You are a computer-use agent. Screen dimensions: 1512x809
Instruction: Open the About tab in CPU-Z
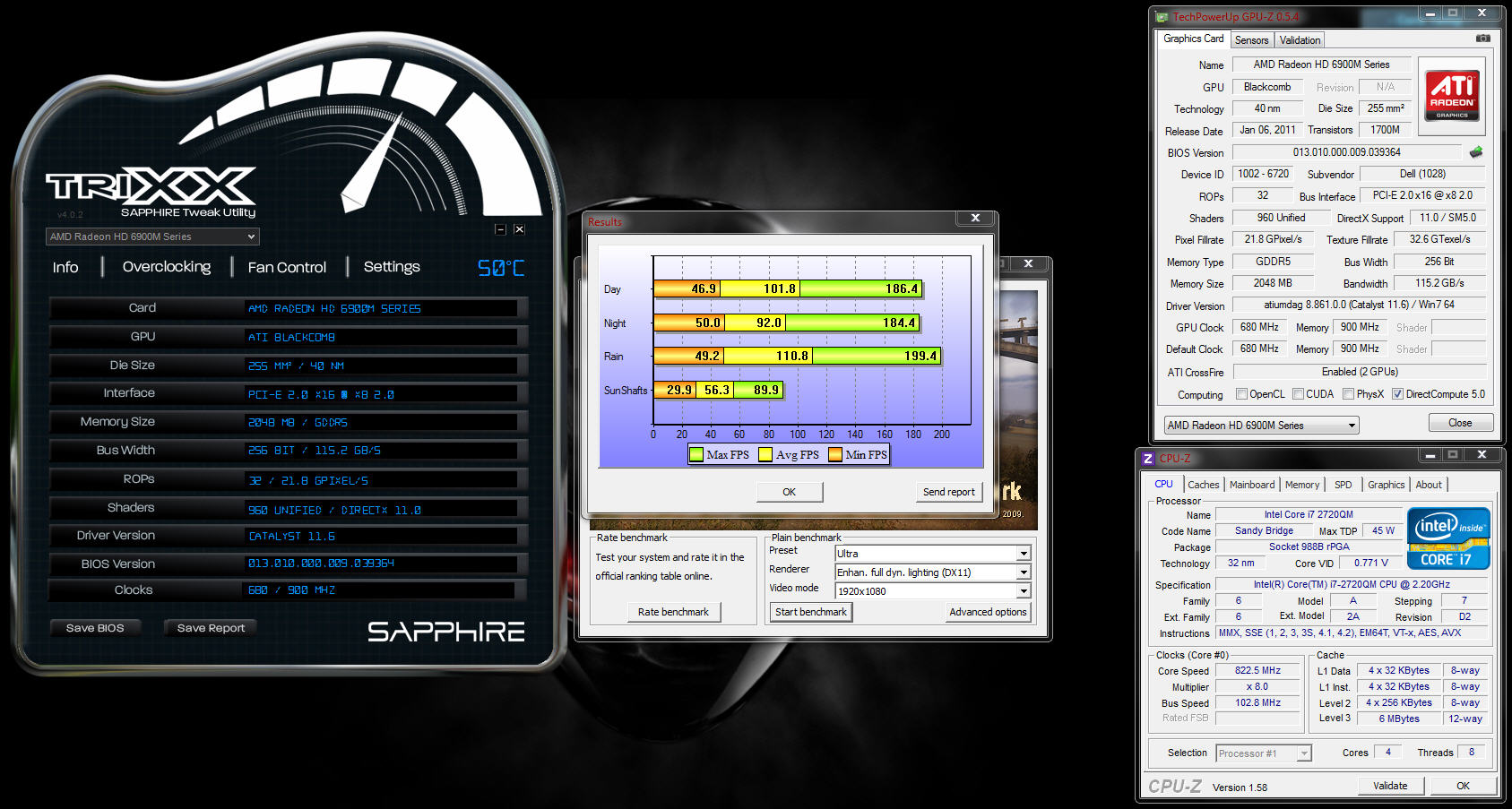point(1429,485)
